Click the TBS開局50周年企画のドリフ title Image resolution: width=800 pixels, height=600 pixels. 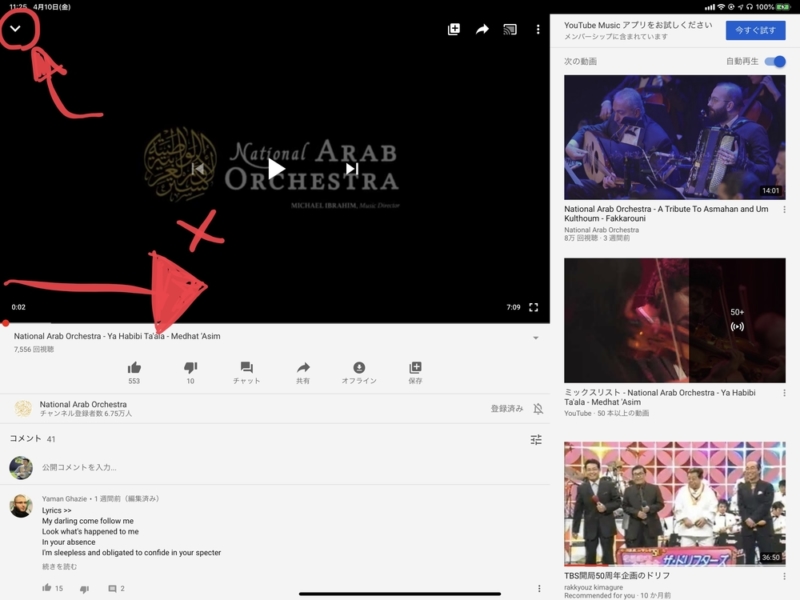click(x=617, y=576)
